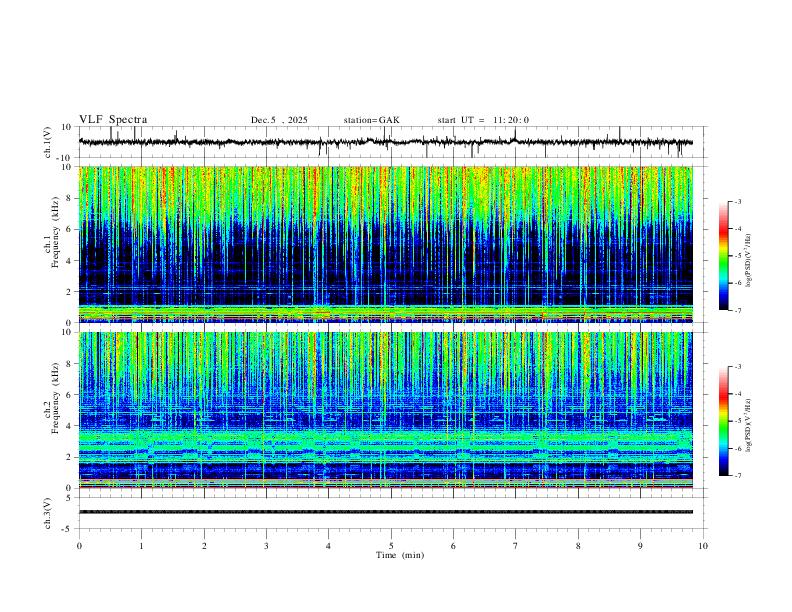Click the ch.2 spectrogram color scale bar
Image resolution: width=792 pixels, height=612 pixels.
pyautogui.click(x=723, y=421)
